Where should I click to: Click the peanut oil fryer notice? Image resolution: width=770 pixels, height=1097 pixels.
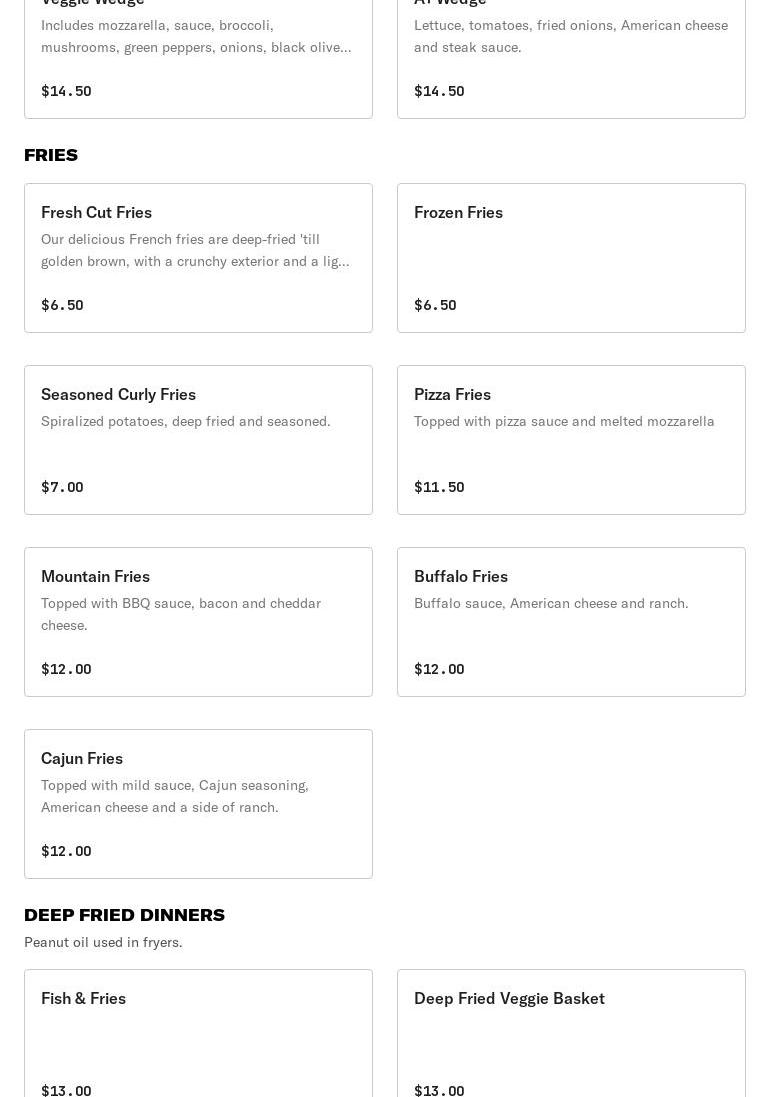coord(103,942)
